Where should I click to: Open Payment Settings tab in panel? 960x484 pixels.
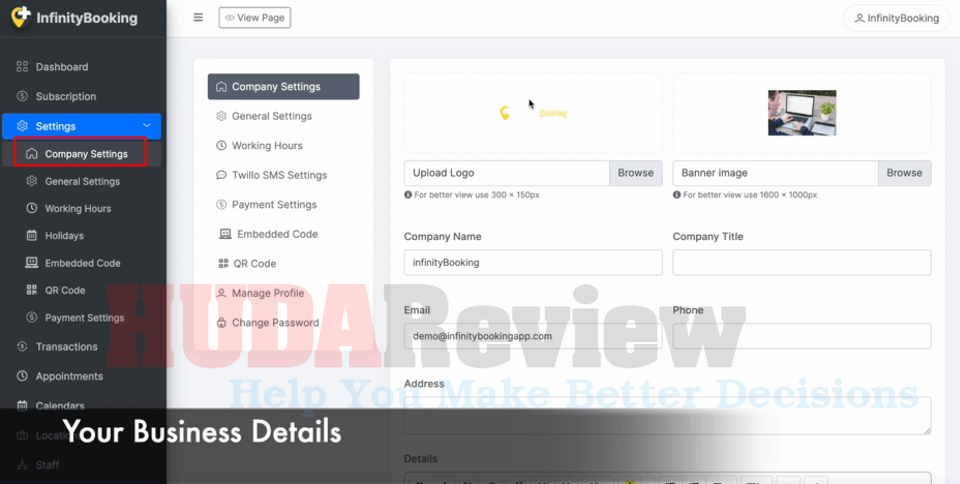point(283,204)
